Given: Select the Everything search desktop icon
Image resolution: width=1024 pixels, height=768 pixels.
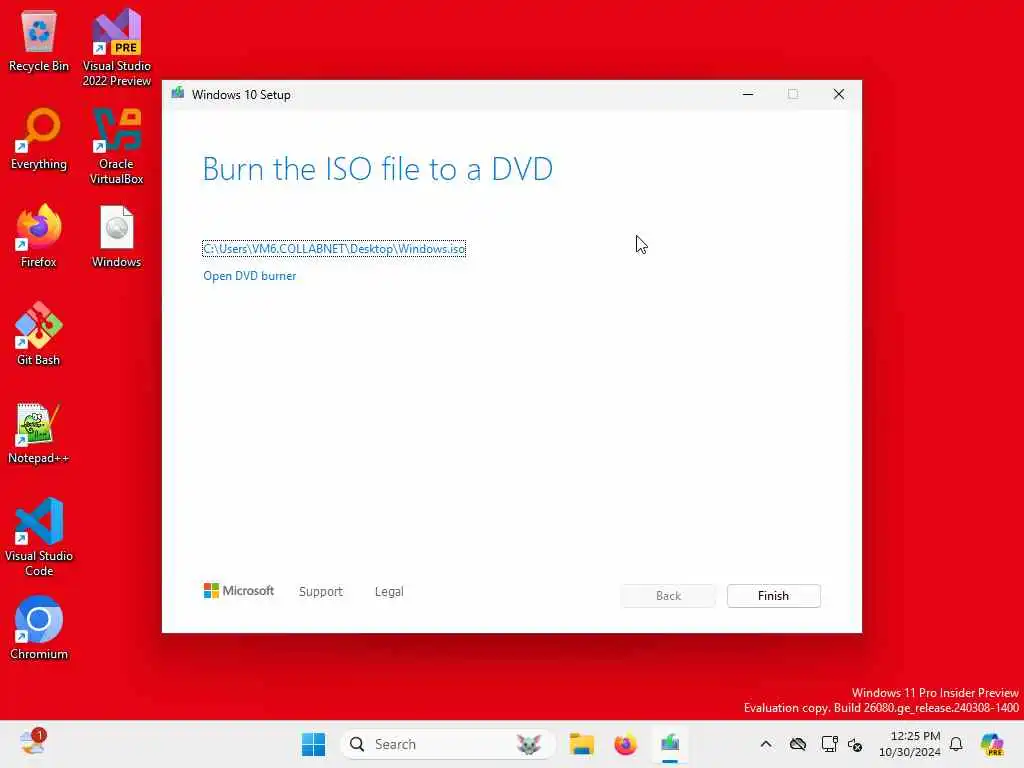Looking at the screenshot, I should 39,140.
